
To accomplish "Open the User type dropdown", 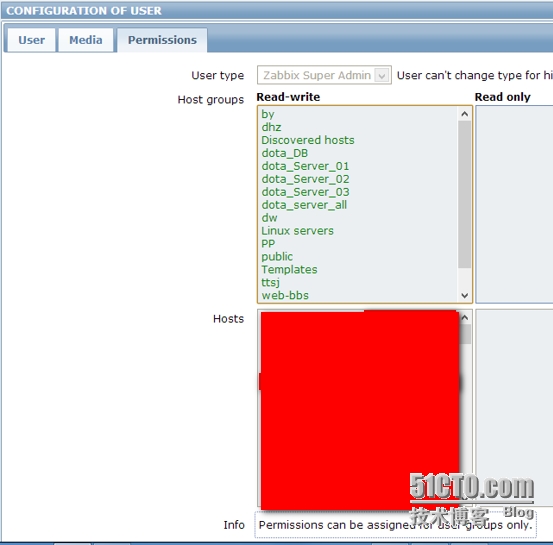I will coord(324,75).
